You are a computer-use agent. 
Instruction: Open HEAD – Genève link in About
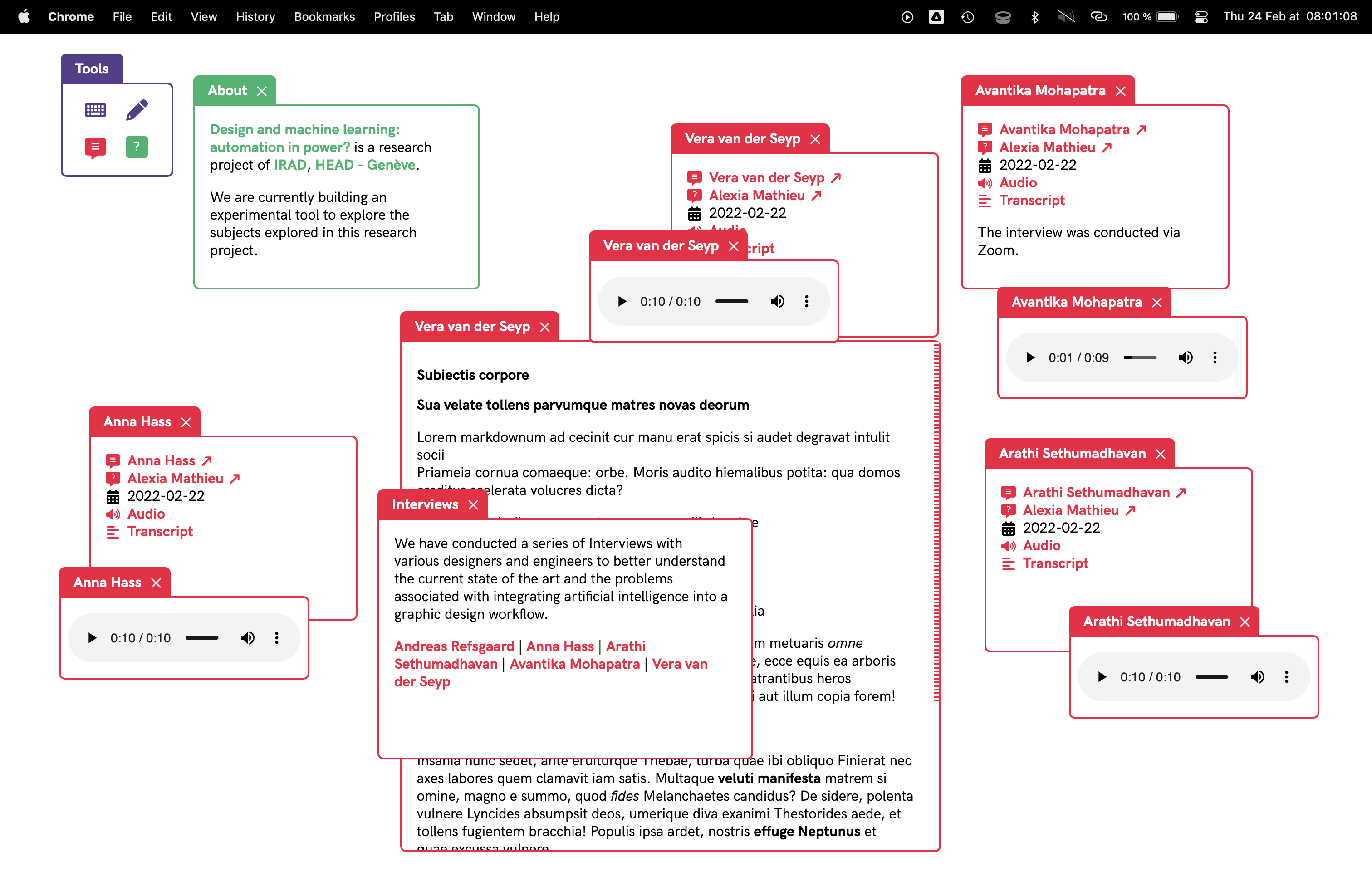point(365,165)
